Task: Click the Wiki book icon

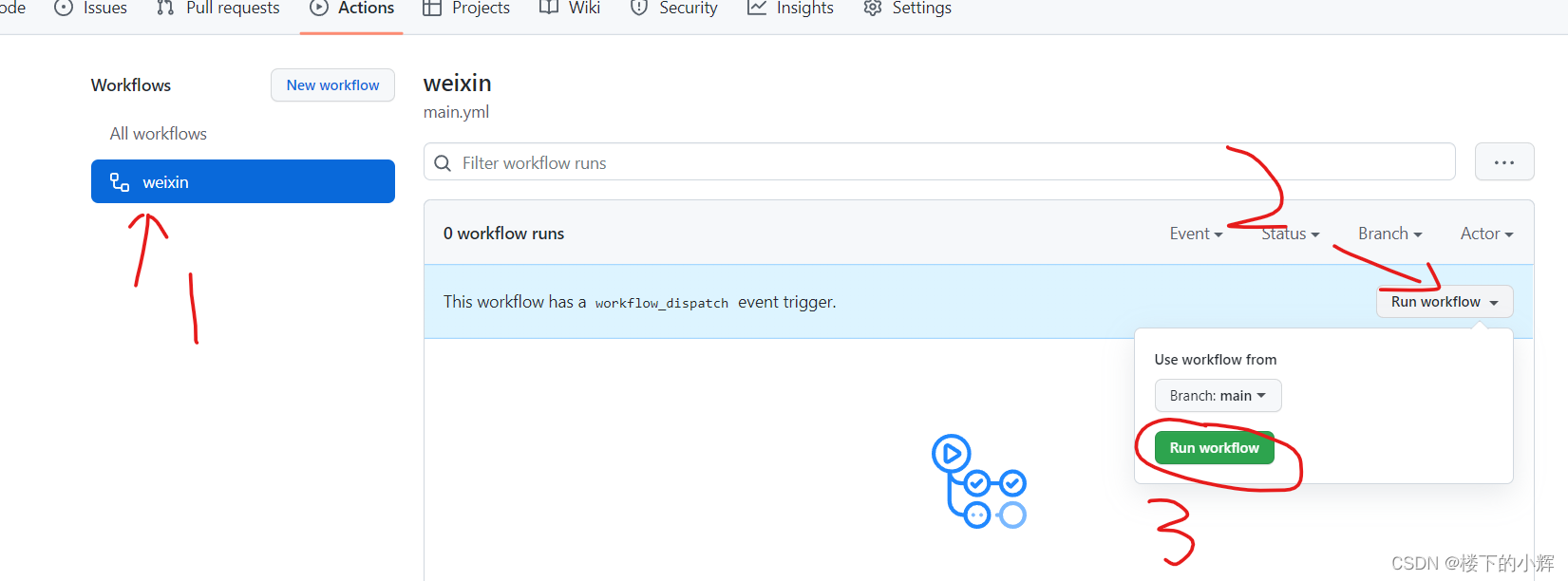Action: [549, 8]
